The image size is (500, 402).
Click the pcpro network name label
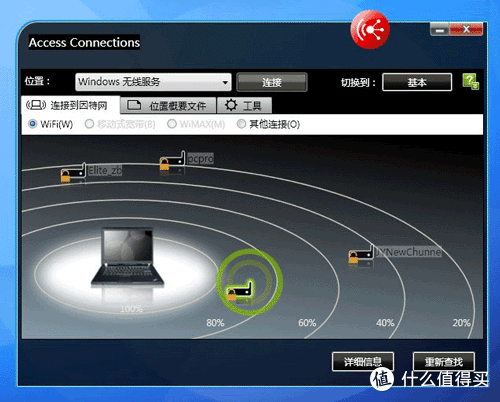click(200, 158)
